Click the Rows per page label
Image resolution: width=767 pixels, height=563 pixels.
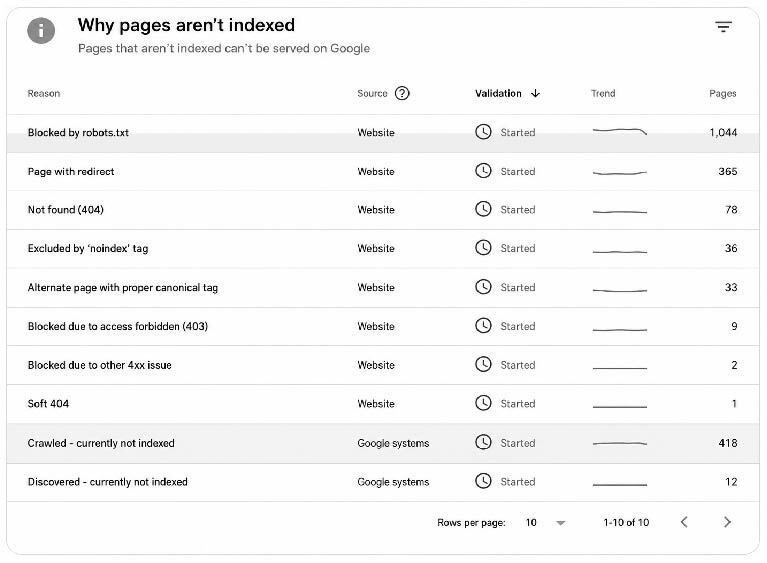click(x=471, y=522)
